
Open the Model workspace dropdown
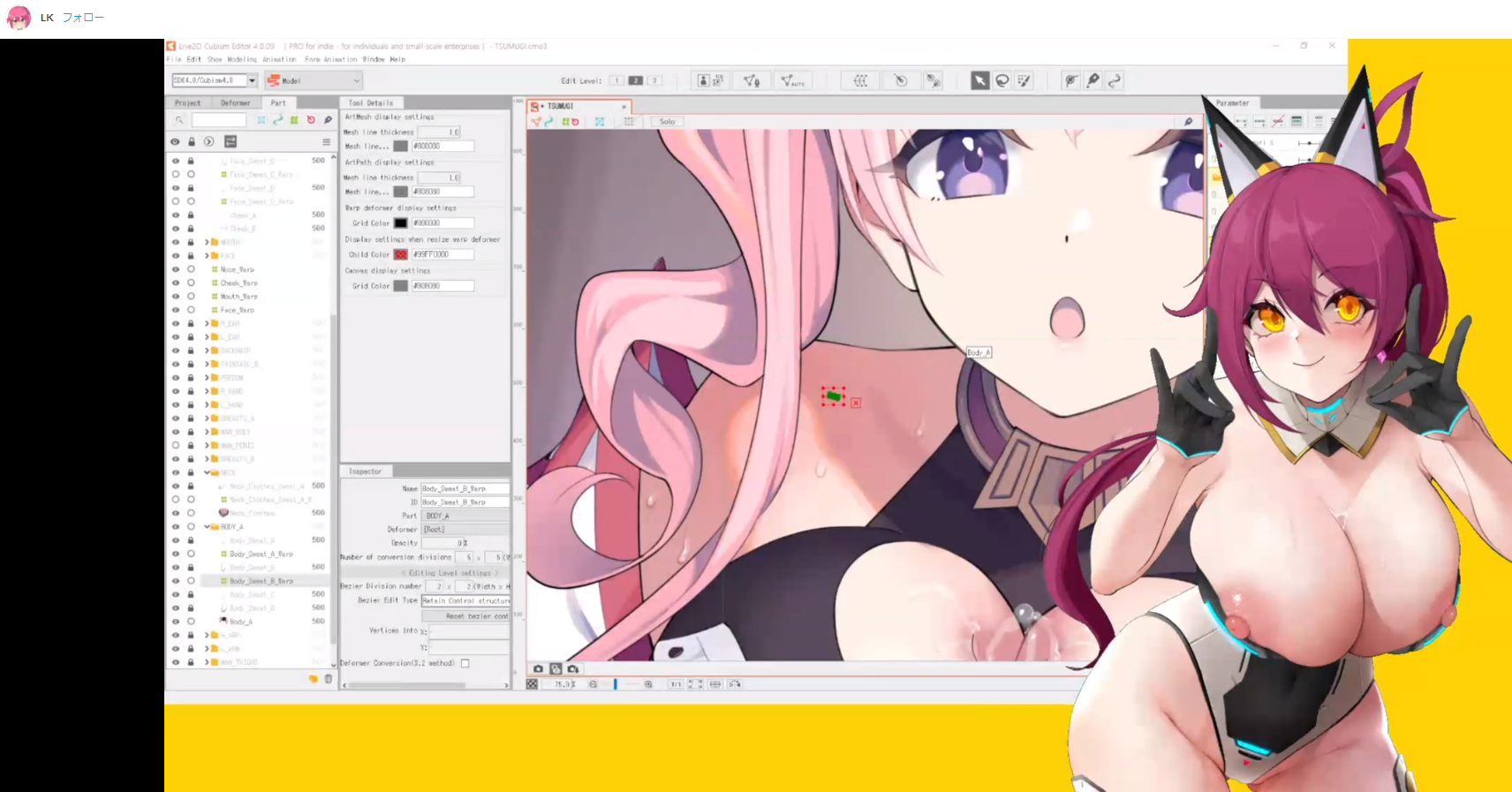point(314,80)
